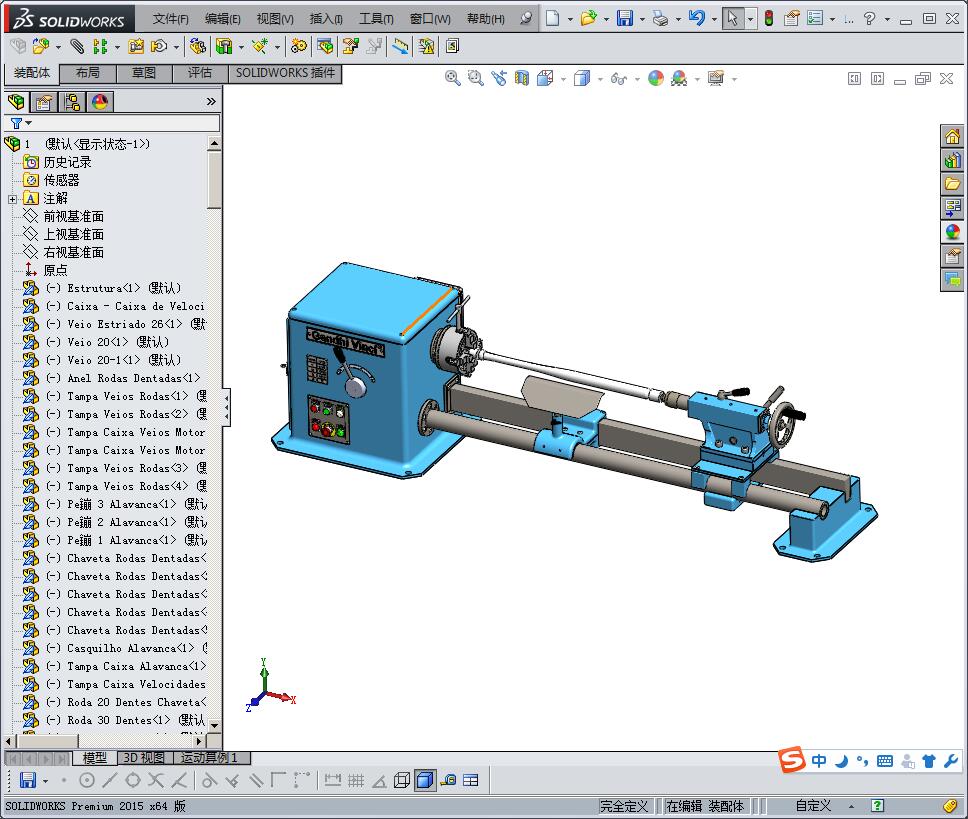Expand the 注解 folder in the tree
The image size is (968, 819).
point(13,199)
